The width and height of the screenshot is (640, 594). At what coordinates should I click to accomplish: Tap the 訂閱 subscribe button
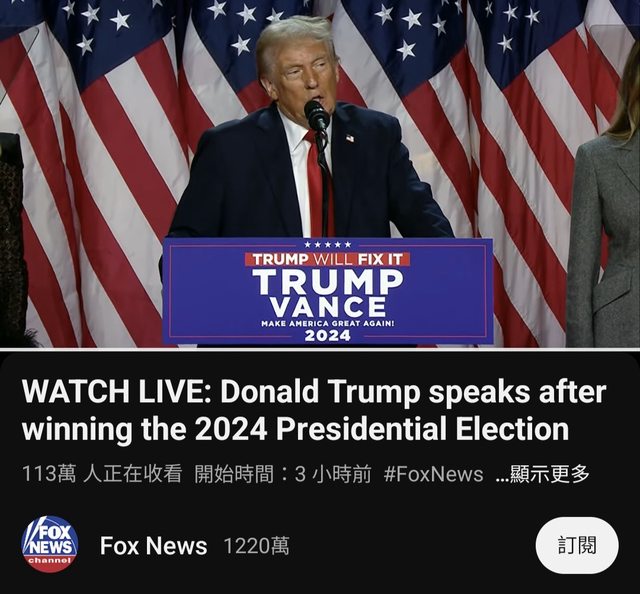pos(577,545)
